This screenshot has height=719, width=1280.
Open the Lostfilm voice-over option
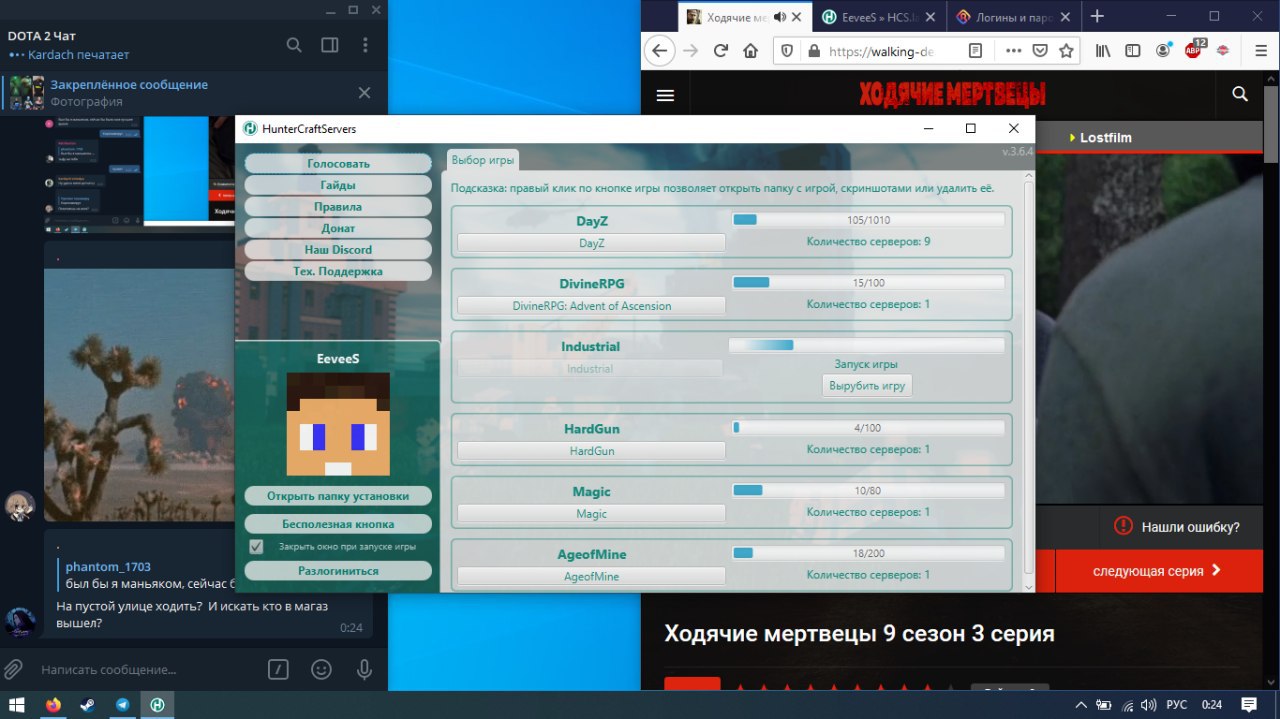1100,138
